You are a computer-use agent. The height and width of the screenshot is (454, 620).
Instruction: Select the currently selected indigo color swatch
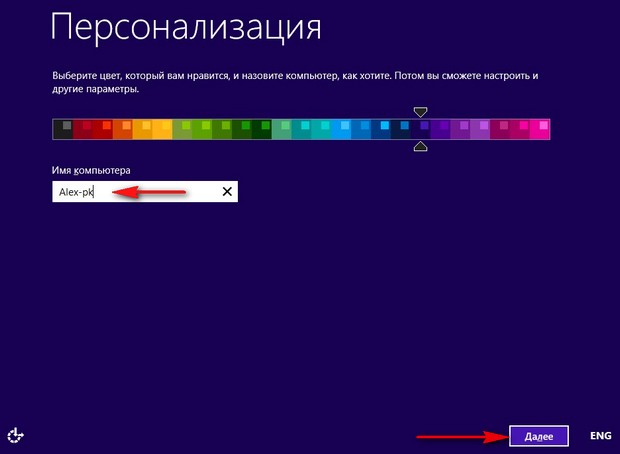(x=420, y=129)
